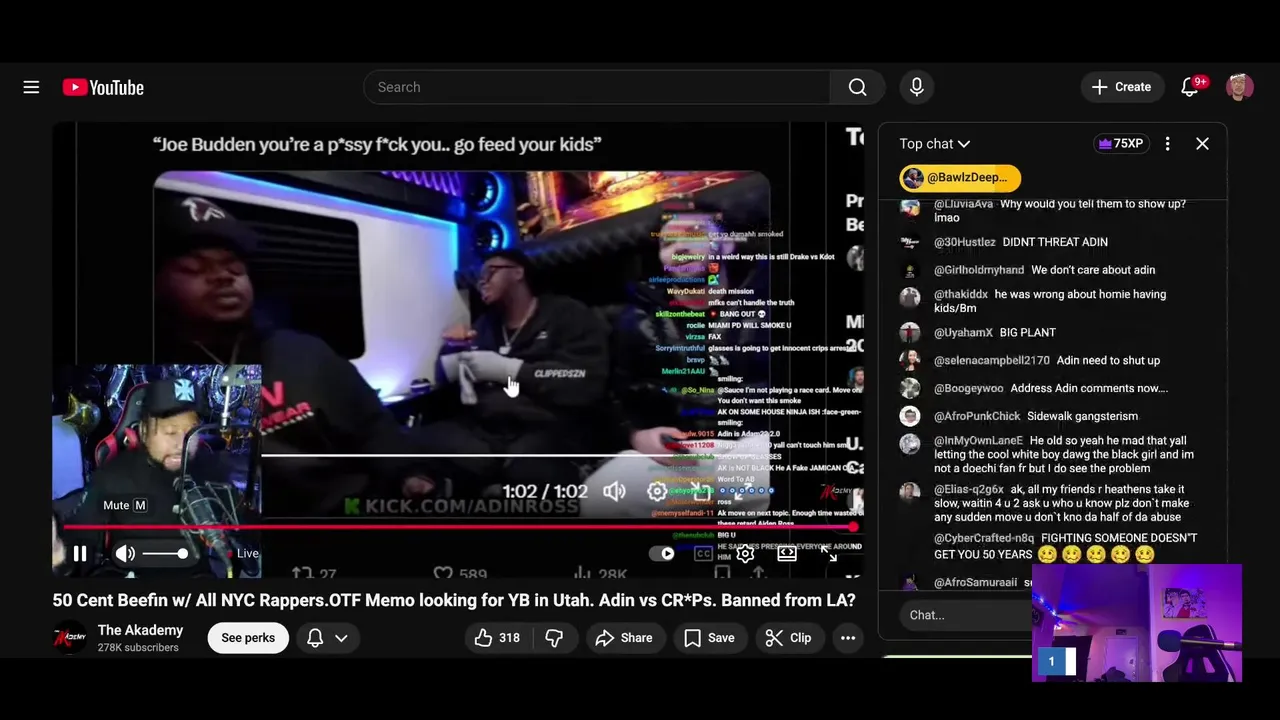Expand the Top chat mode dropdown
The image size is (1280, 720).
935,144
